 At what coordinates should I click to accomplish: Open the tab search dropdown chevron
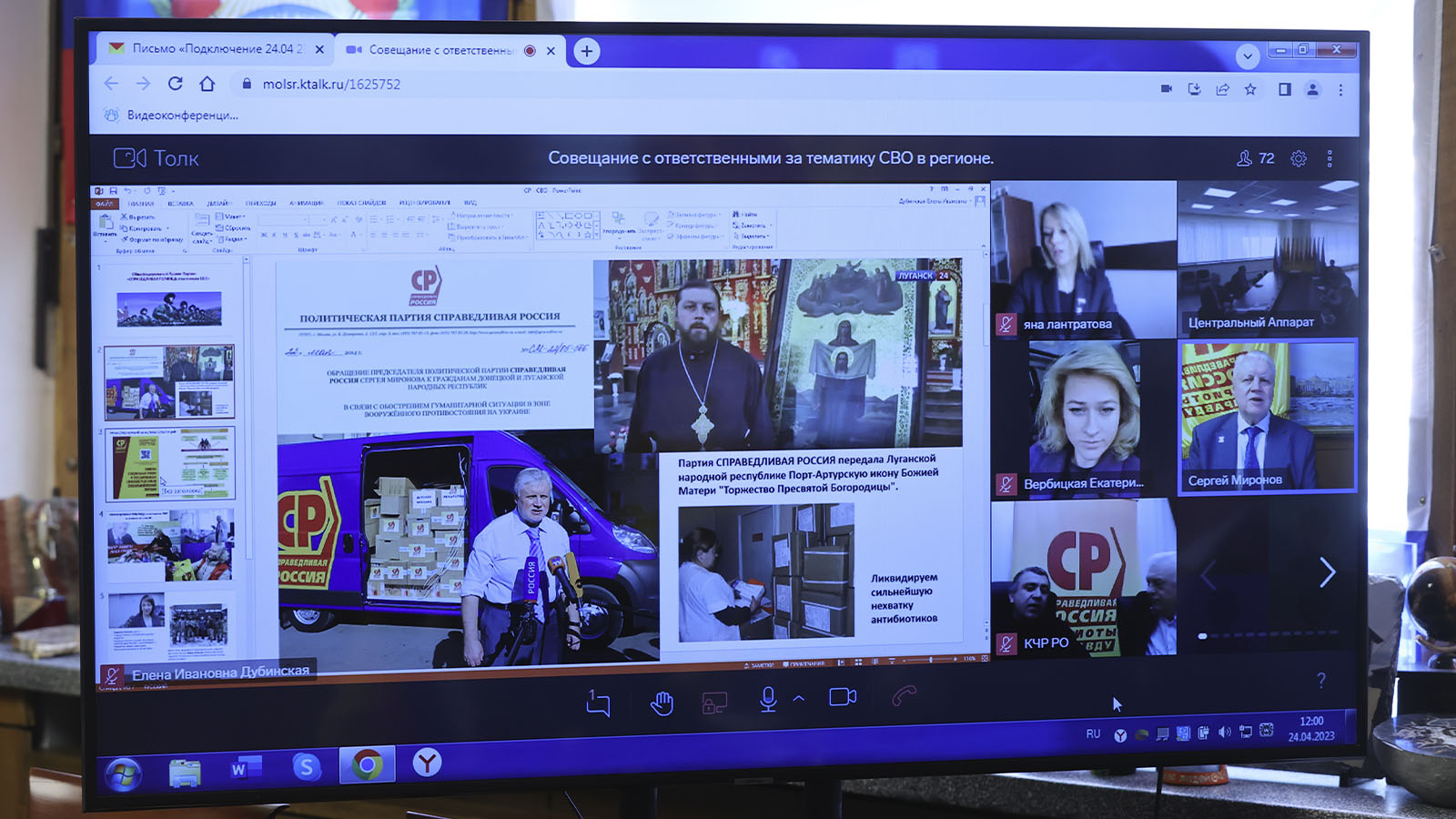click(x=1247, y=56)
